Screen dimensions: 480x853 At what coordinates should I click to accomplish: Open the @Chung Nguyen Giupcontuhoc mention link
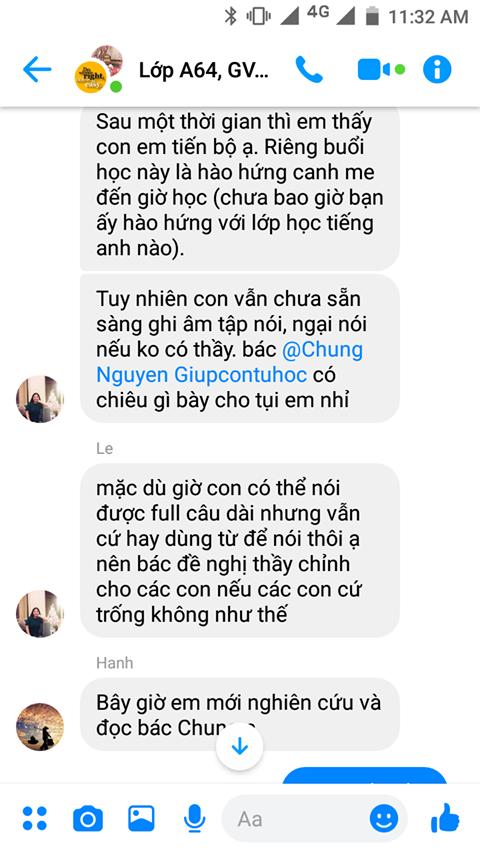[230, 362]
